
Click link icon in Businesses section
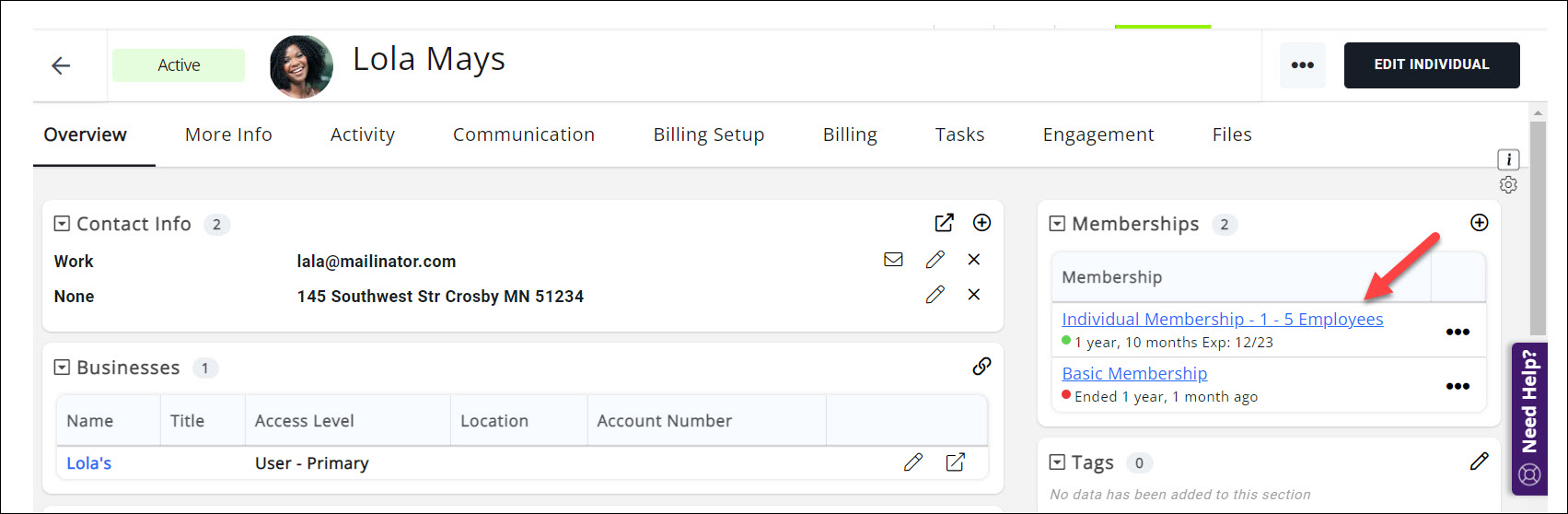(x=982, y=367)
